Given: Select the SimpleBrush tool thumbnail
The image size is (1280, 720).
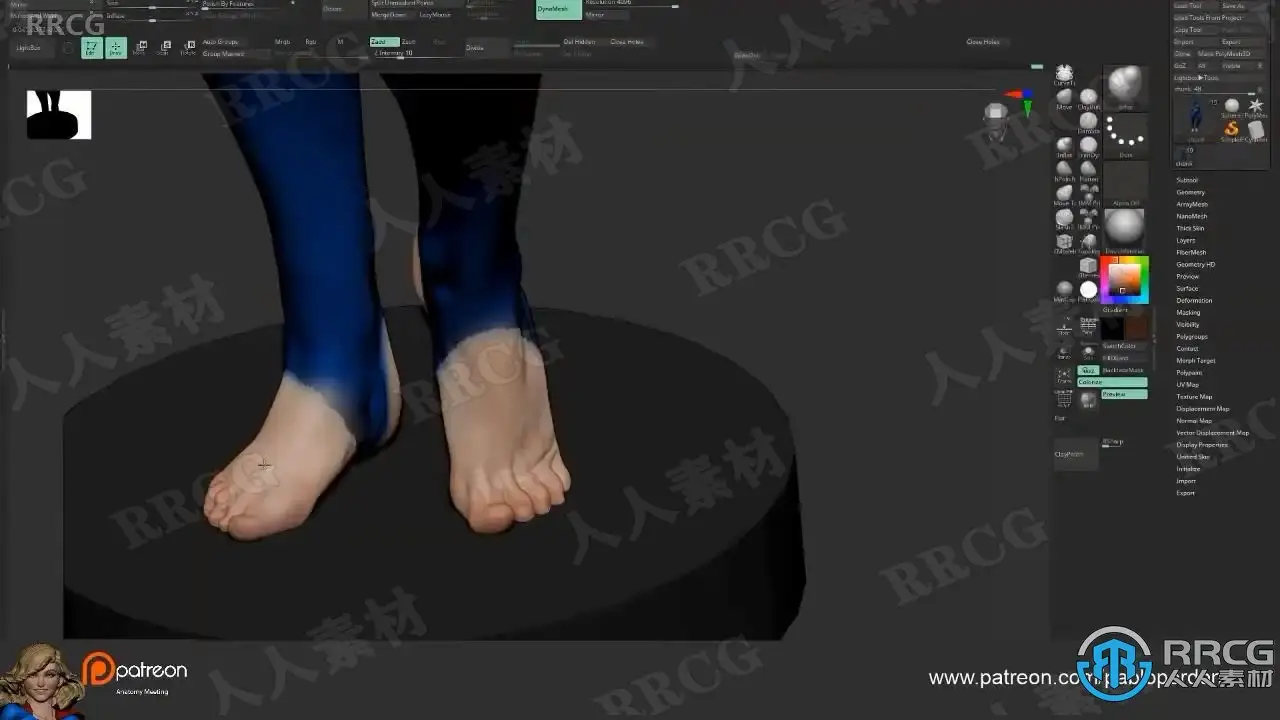Looking at the screenshot, I should [x=1232, y=130].
